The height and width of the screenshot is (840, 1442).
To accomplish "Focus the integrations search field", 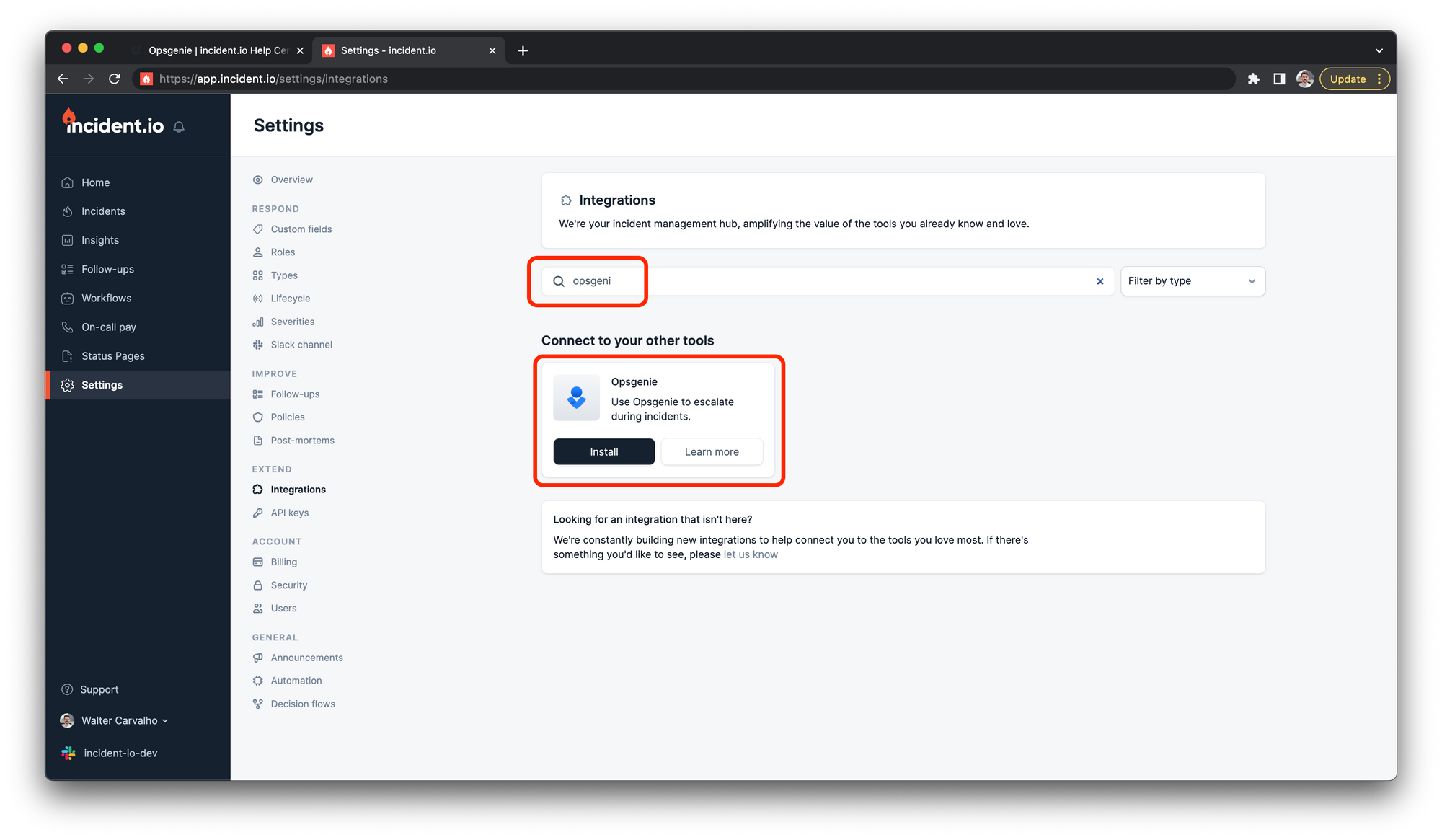I will point(829,281).
